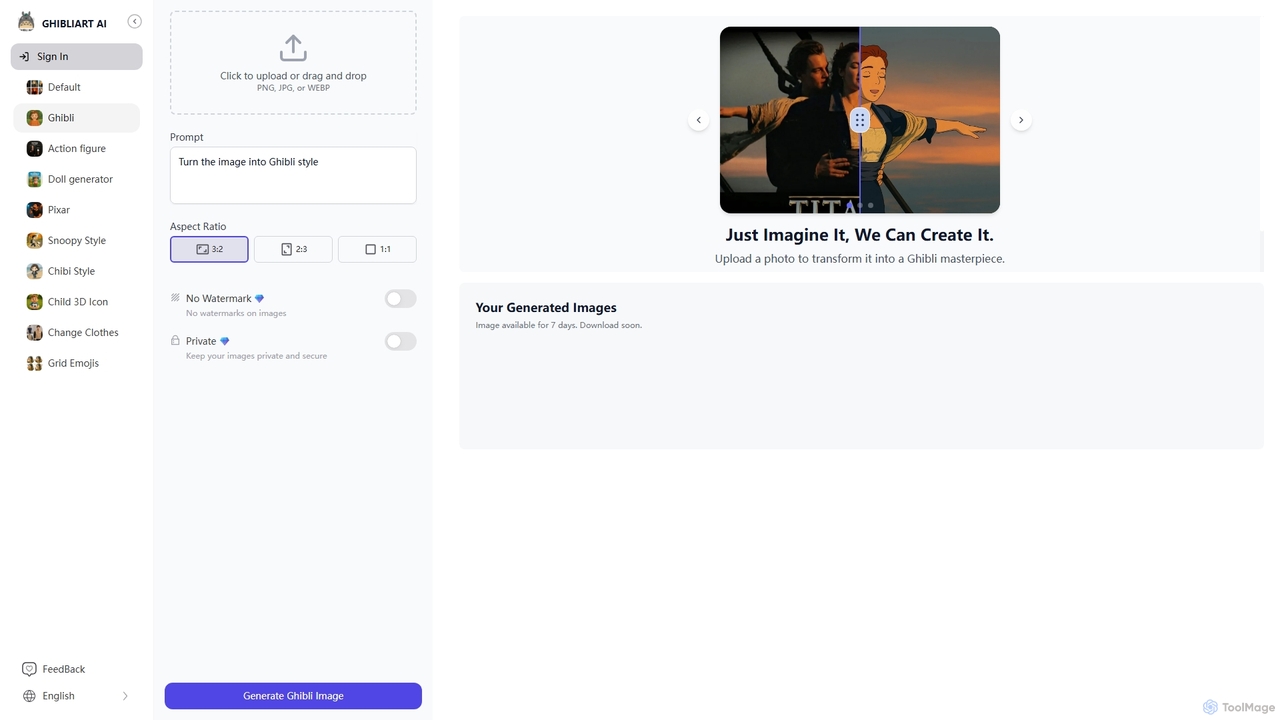
Task: Click the Ghibliart AI totoro logo icon
Action: (26, 22)
